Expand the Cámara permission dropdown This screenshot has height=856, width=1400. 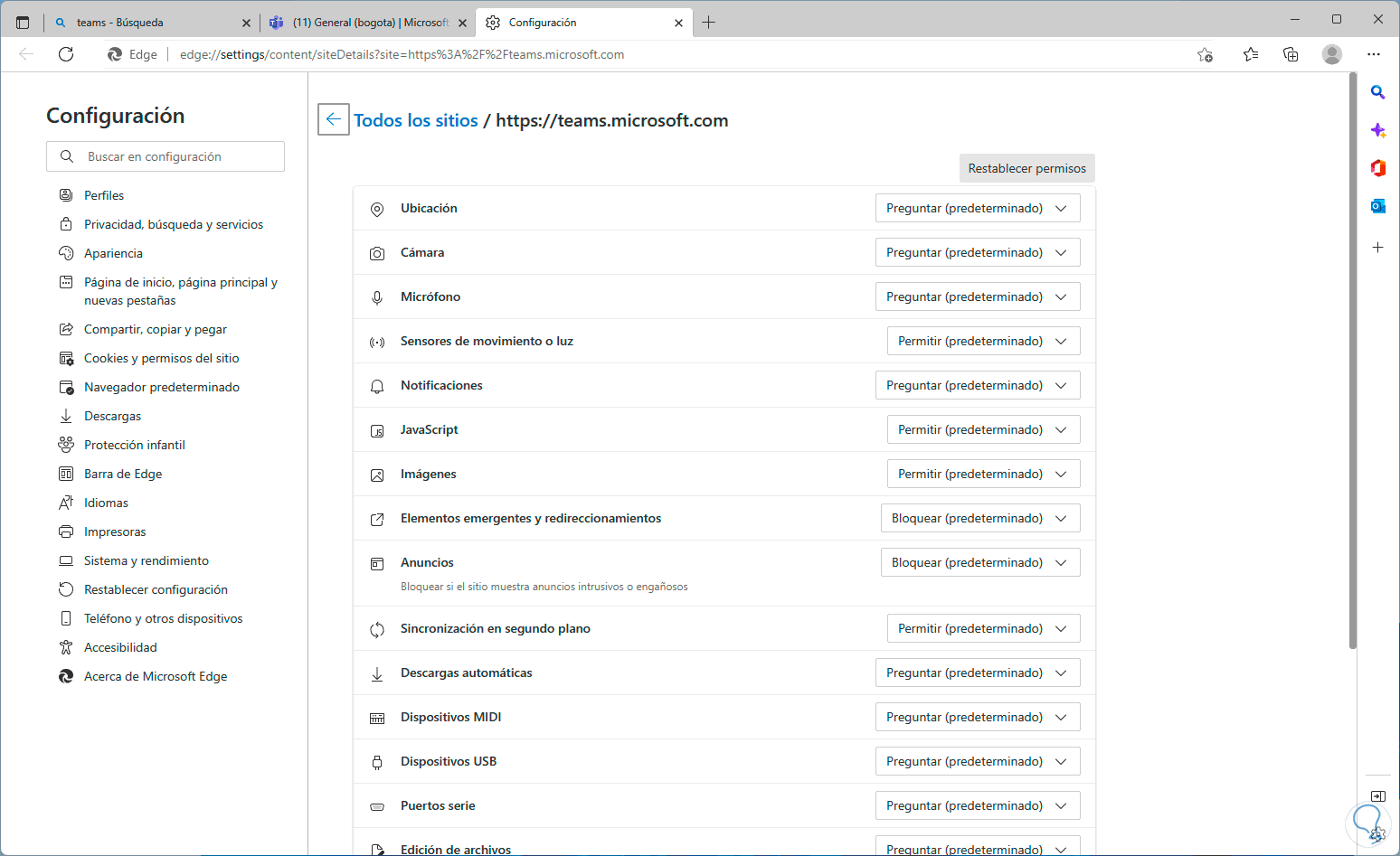pyautogui.click(x=978, y=252)
